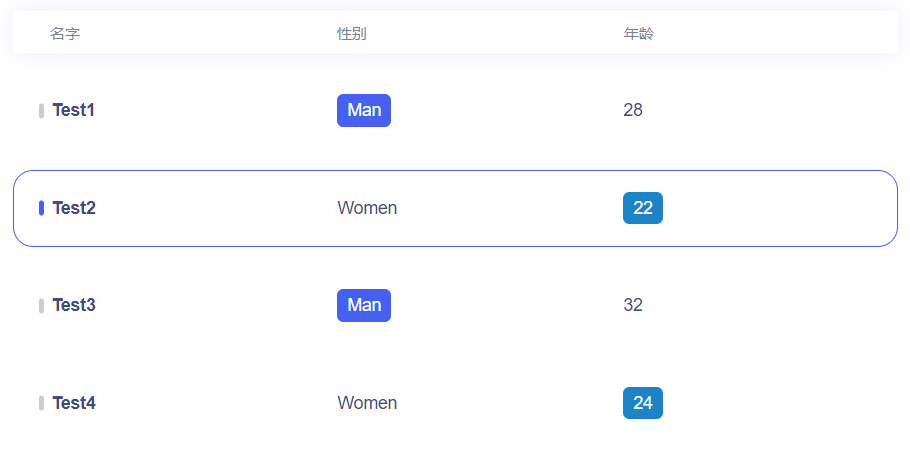Viewport: 910px width, 451px height.
Task: Click the Man tag in Test3 row
Action: point(364,305)
